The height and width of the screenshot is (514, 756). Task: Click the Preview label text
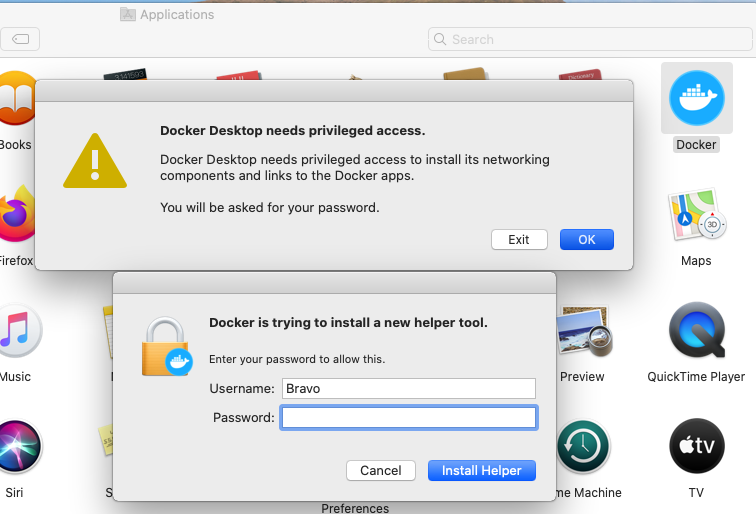point(582,377)
